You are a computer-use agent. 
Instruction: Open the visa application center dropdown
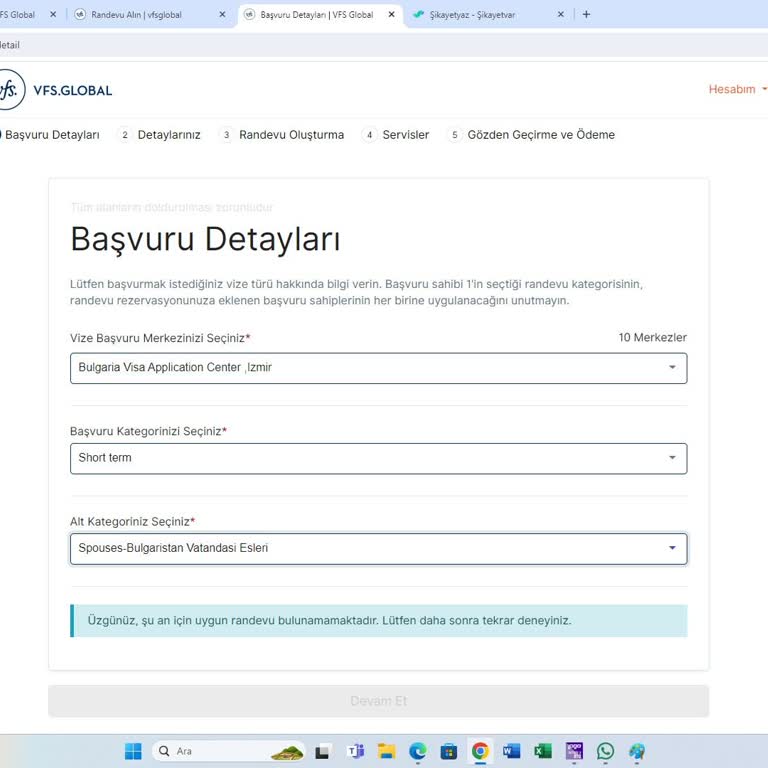(379, 368)
